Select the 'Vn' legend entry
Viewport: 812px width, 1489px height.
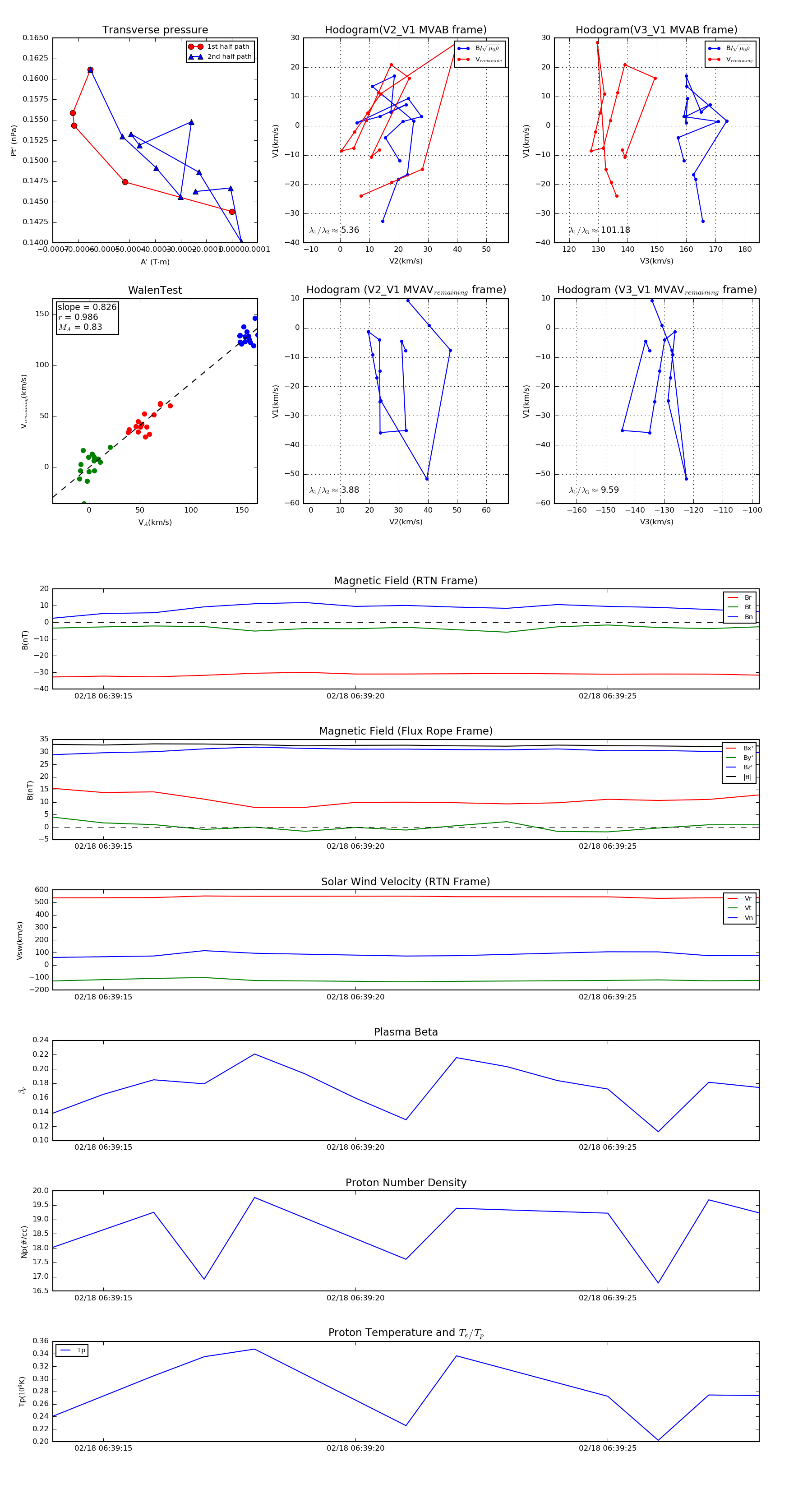click(x=740, y=918)
